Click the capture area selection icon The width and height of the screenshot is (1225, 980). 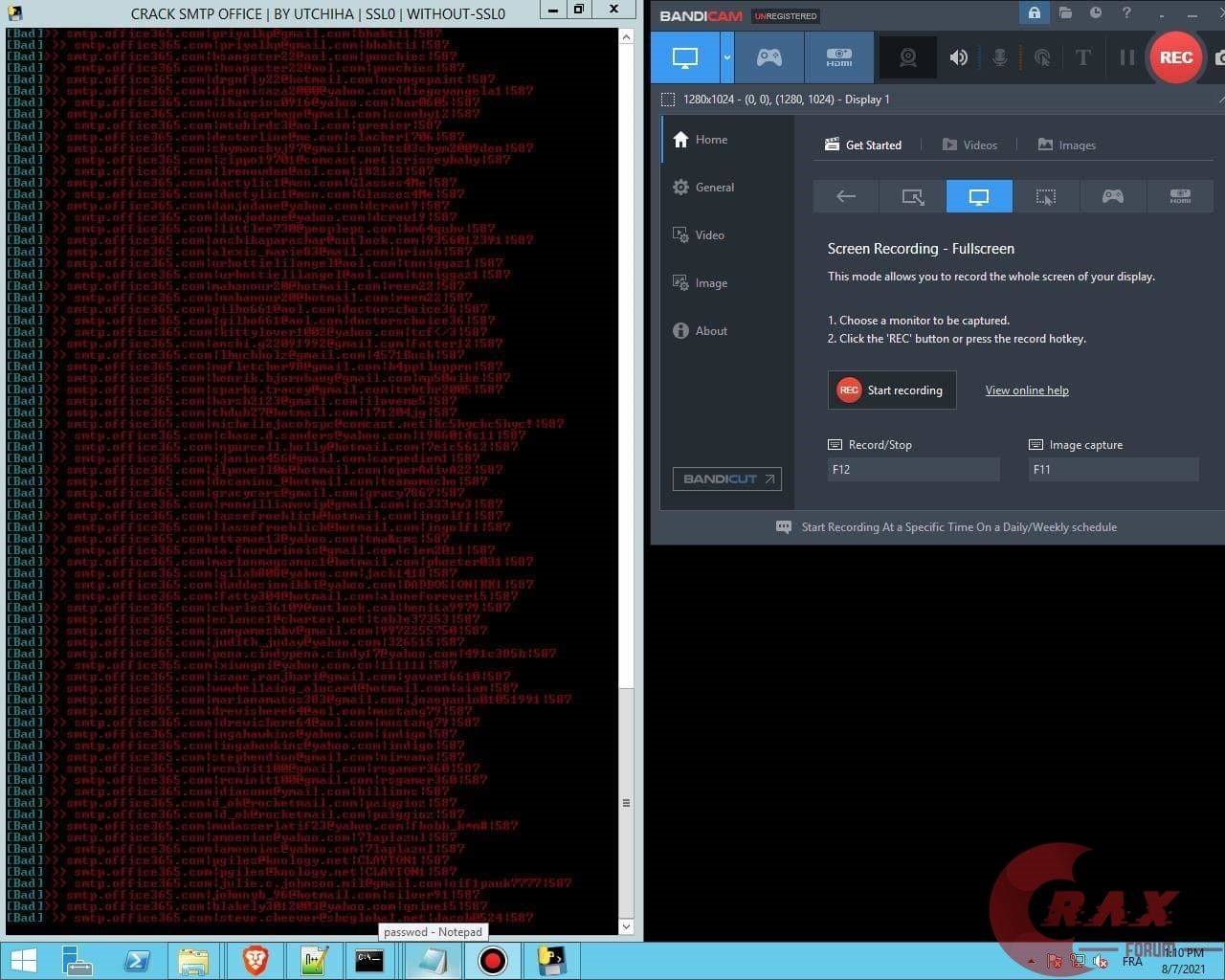(x=668, y=100)
